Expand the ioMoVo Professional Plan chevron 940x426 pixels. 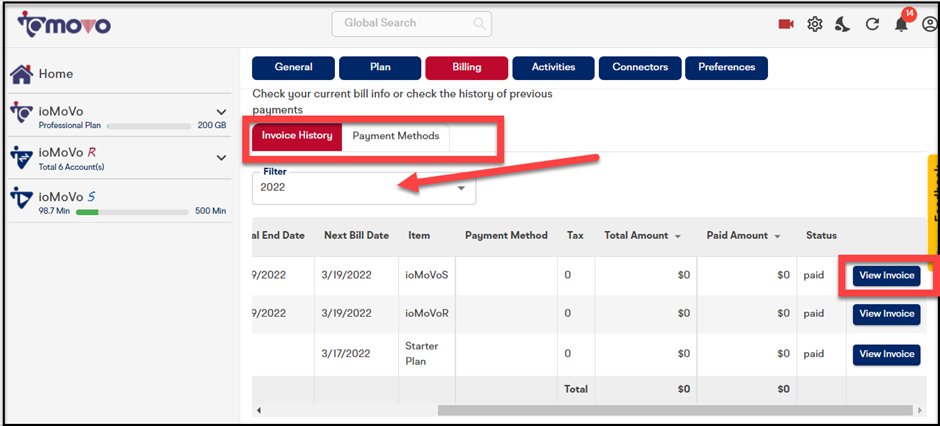point(221,112)
